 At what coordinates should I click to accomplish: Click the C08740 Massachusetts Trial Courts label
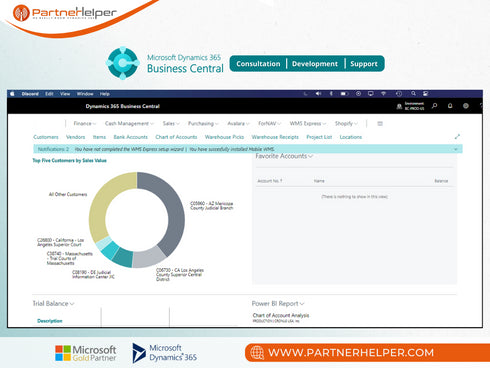[x=69, y=258]
